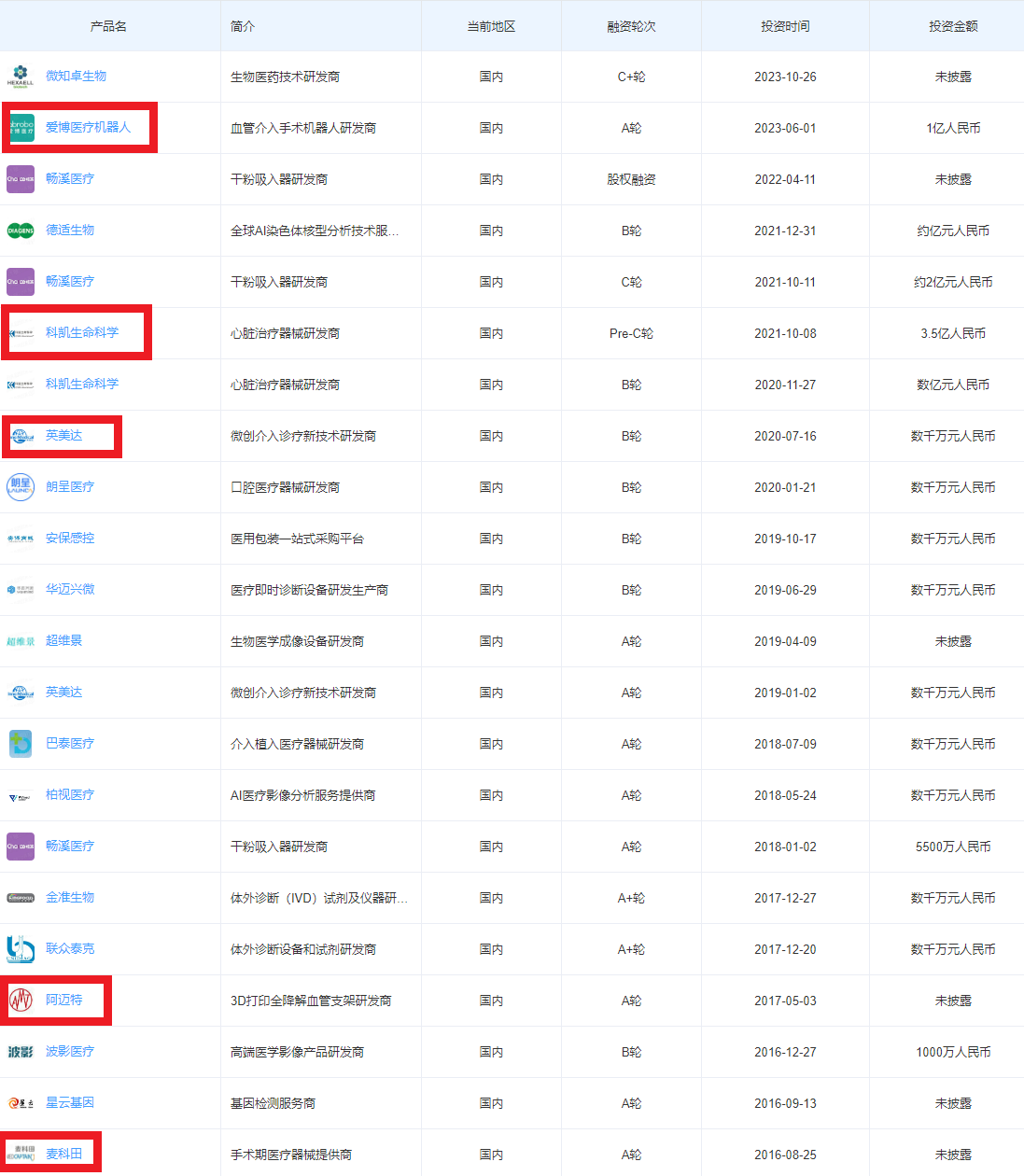Click the 朗呈医疗 circular logo

(x=21, y=487)
